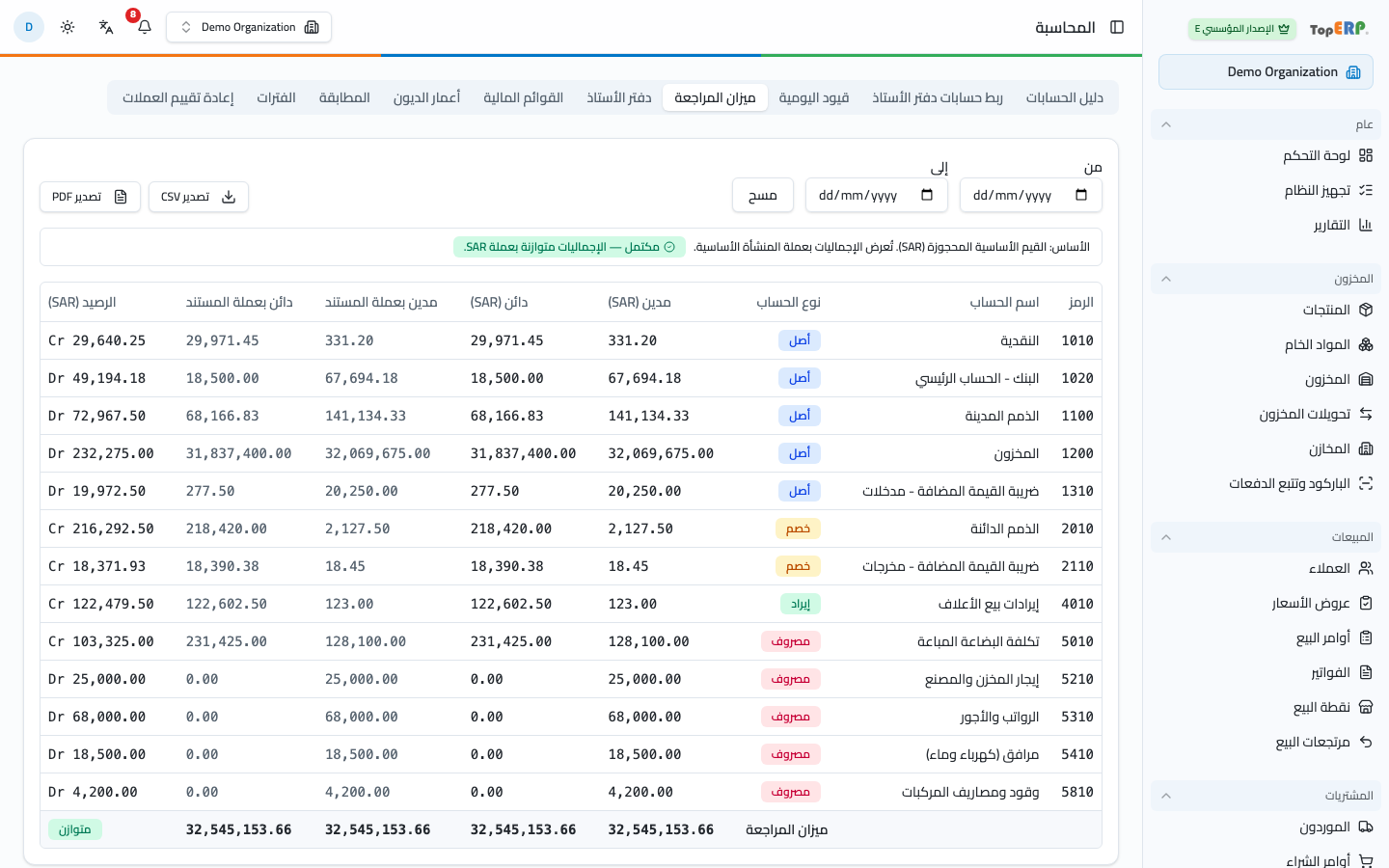Screen dimensions: 1389x868
Task: Open الموردون suppliers icon
Action: click(1366, 827)
